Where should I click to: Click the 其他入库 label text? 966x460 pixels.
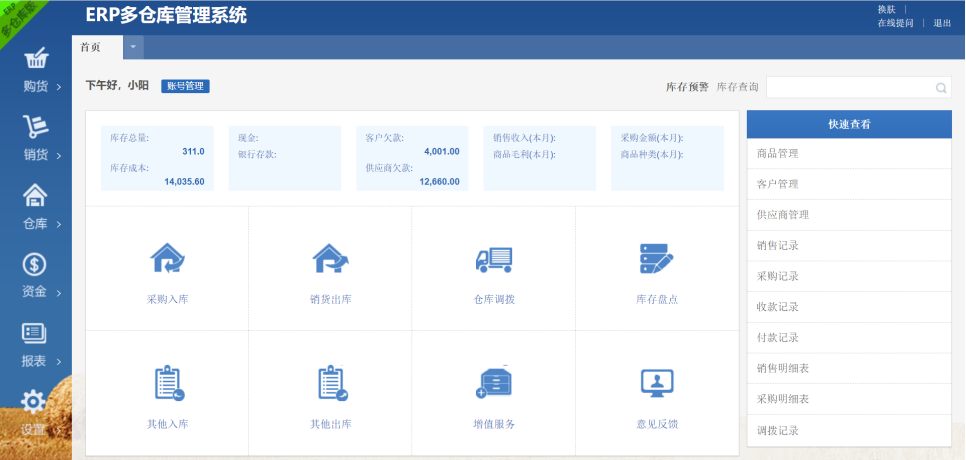coord(168,424)
